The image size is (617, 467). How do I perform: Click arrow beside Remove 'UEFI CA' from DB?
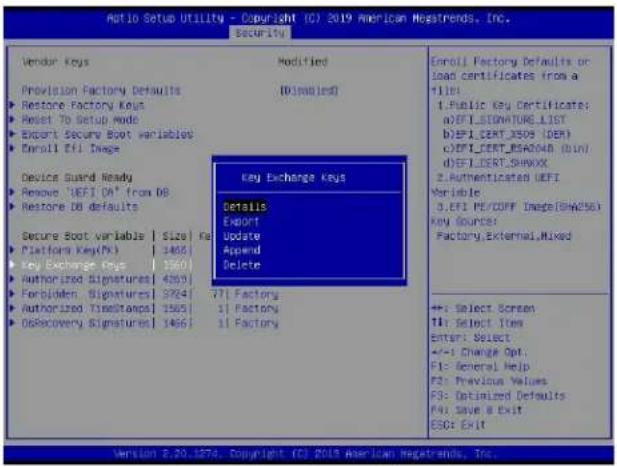pos(12,192)
